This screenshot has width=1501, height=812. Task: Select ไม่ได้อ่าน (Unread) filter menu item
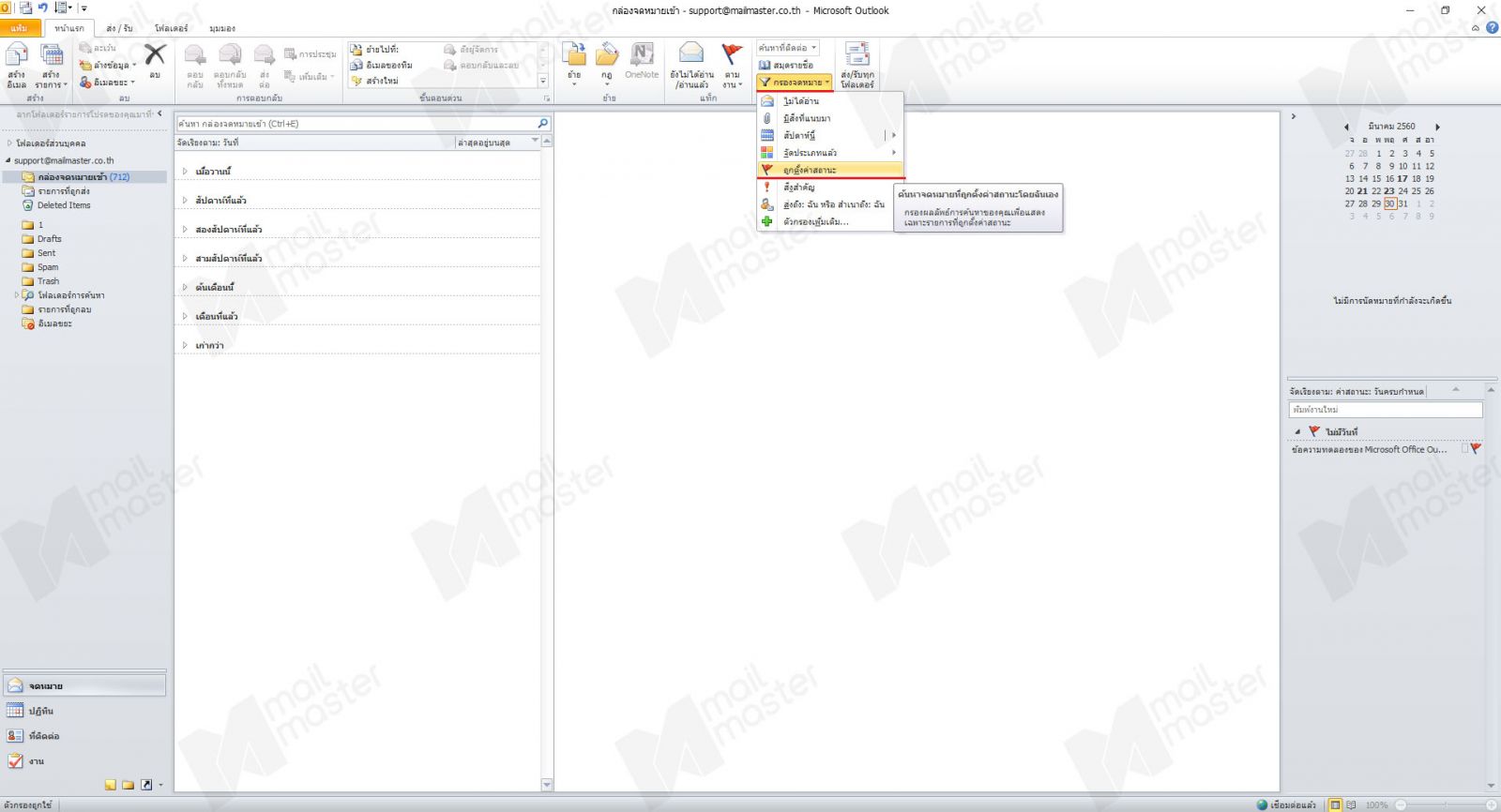pyautogui.click(x=829, y=101)
